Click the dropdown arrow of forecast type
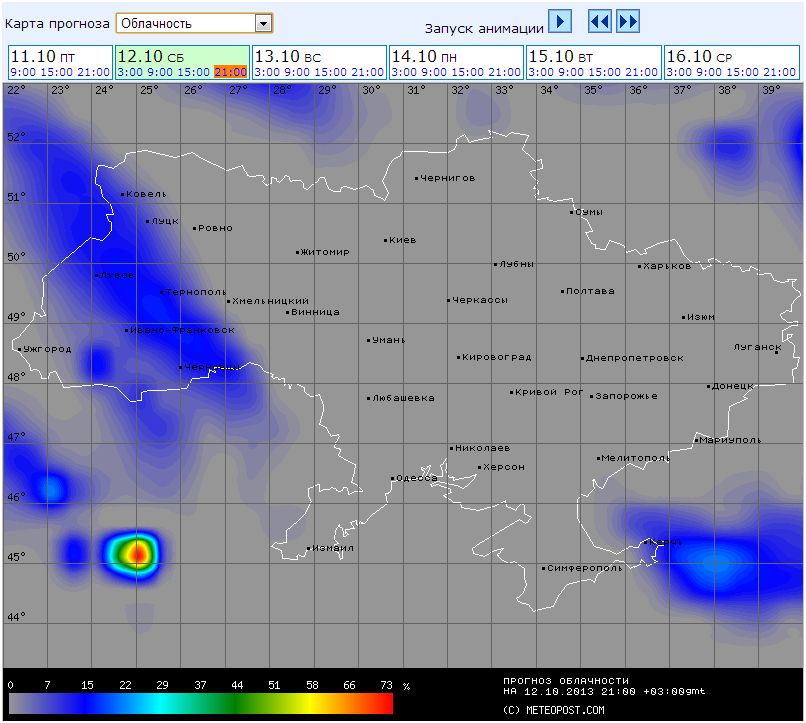The height and width of the screenshot is (723, 806). click(263, 23)
